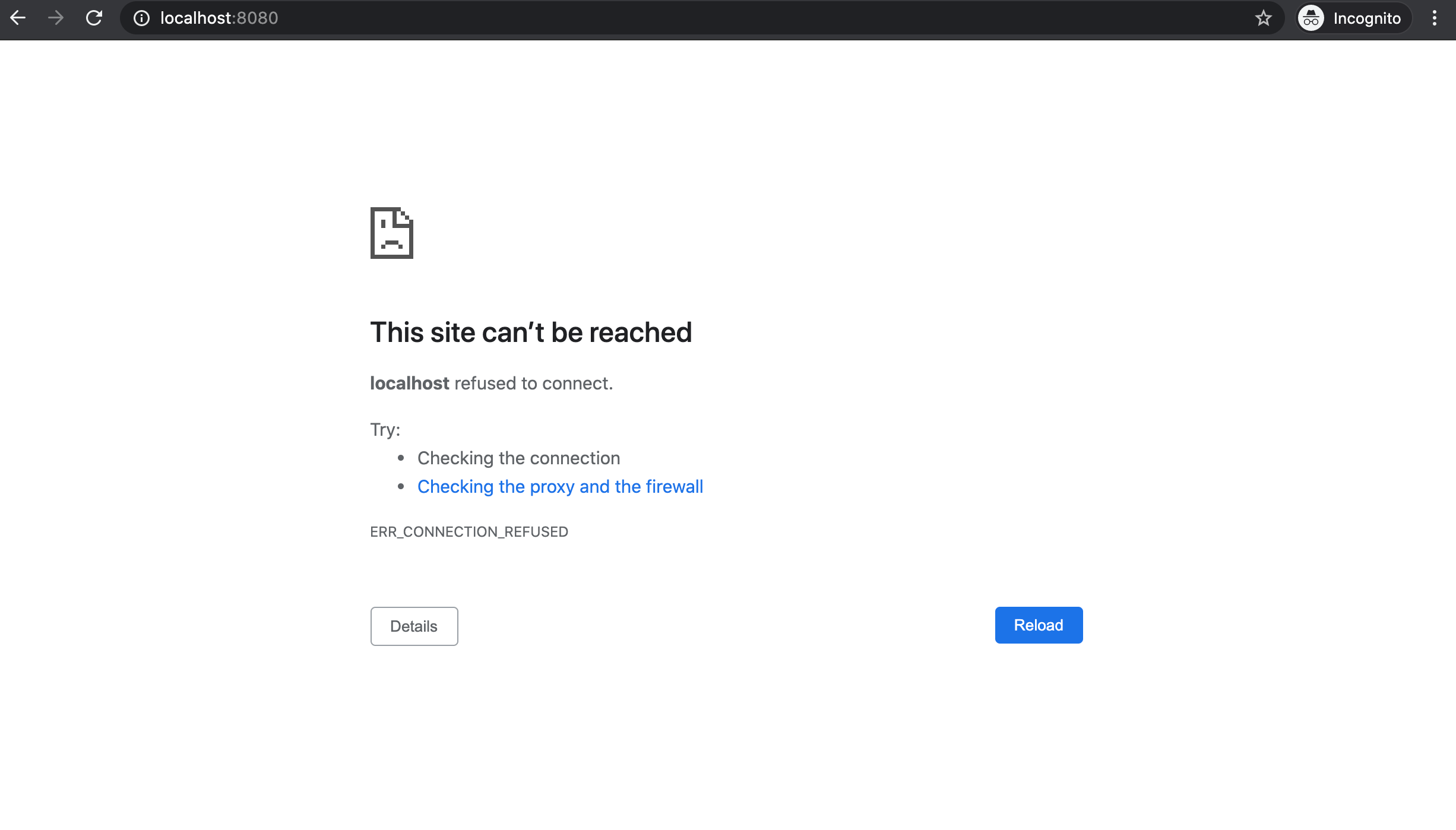Select the address bar showing localhost:8080
Screen dimensions: 1456x830
coord(219,18)
